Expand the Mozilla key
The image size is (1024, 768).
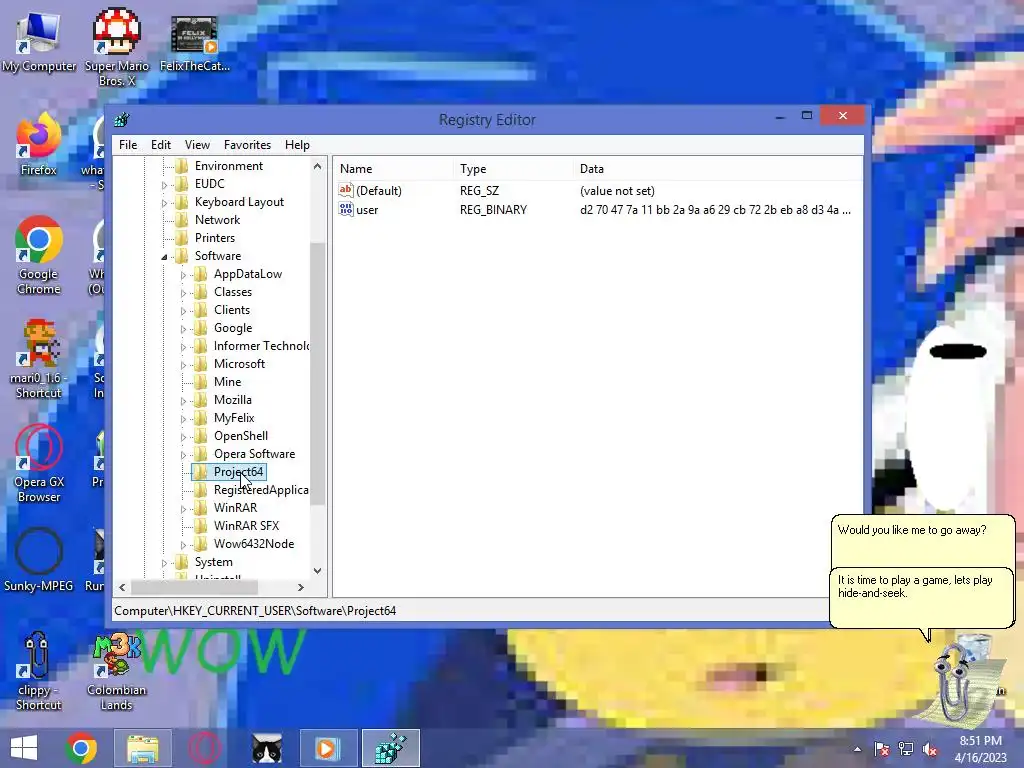(184, 400)
